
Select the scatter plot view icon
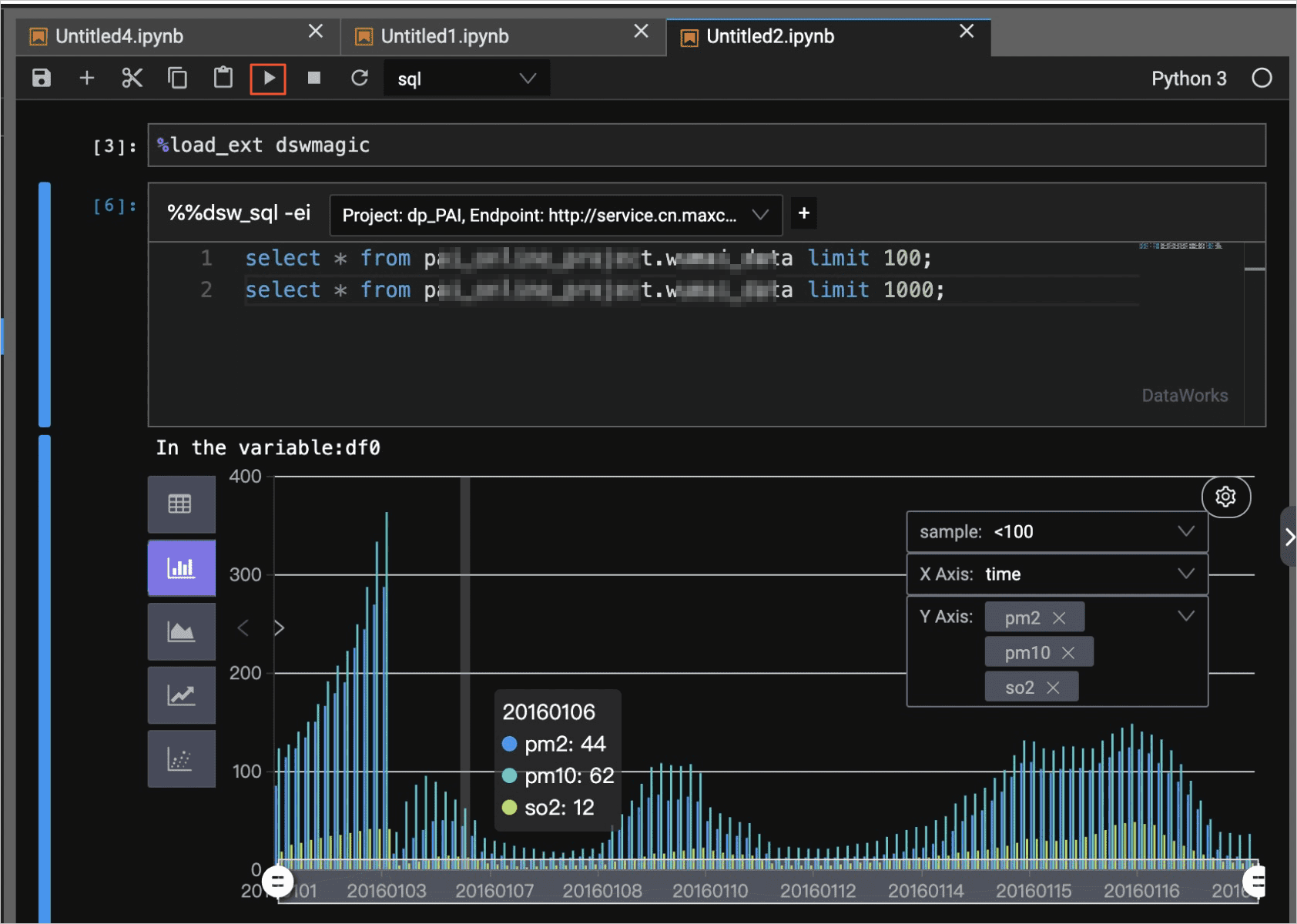click(x=181, y=759)
